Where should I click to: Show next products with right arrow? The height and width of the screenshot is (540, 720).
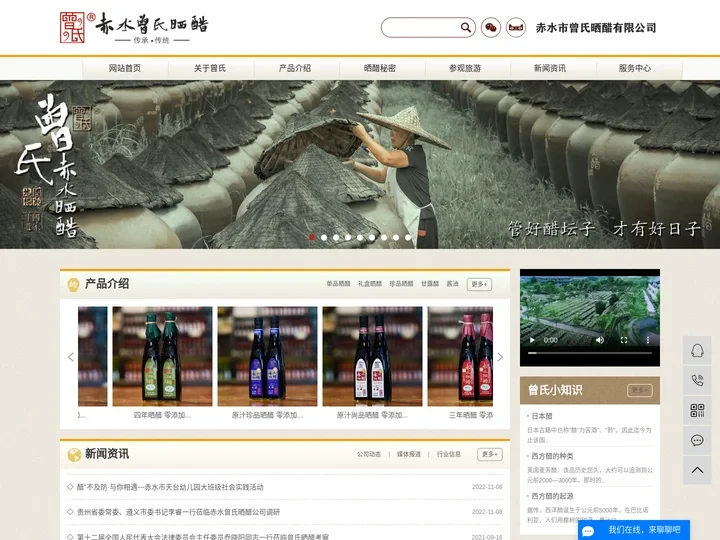click(500, 357)
